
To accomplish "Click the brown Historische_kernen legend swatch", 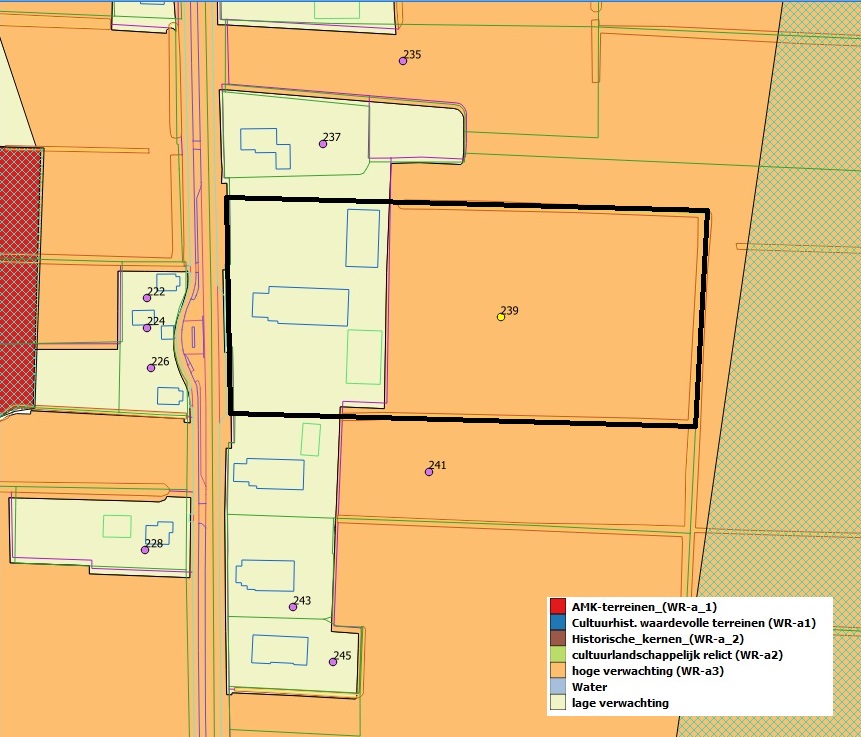I will [558, 638].
